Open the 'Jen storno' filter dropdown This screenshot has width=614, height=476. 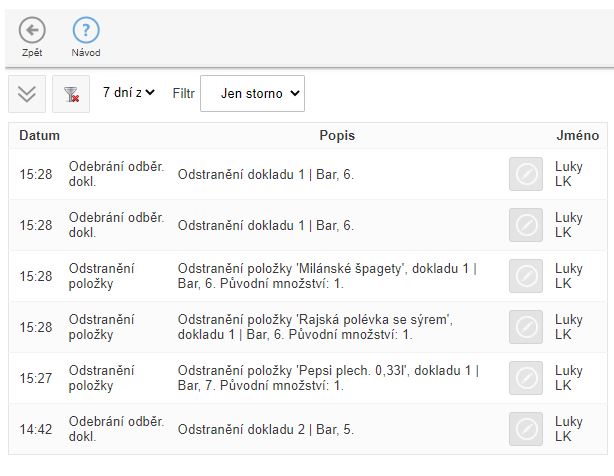(x=252, y=93)
